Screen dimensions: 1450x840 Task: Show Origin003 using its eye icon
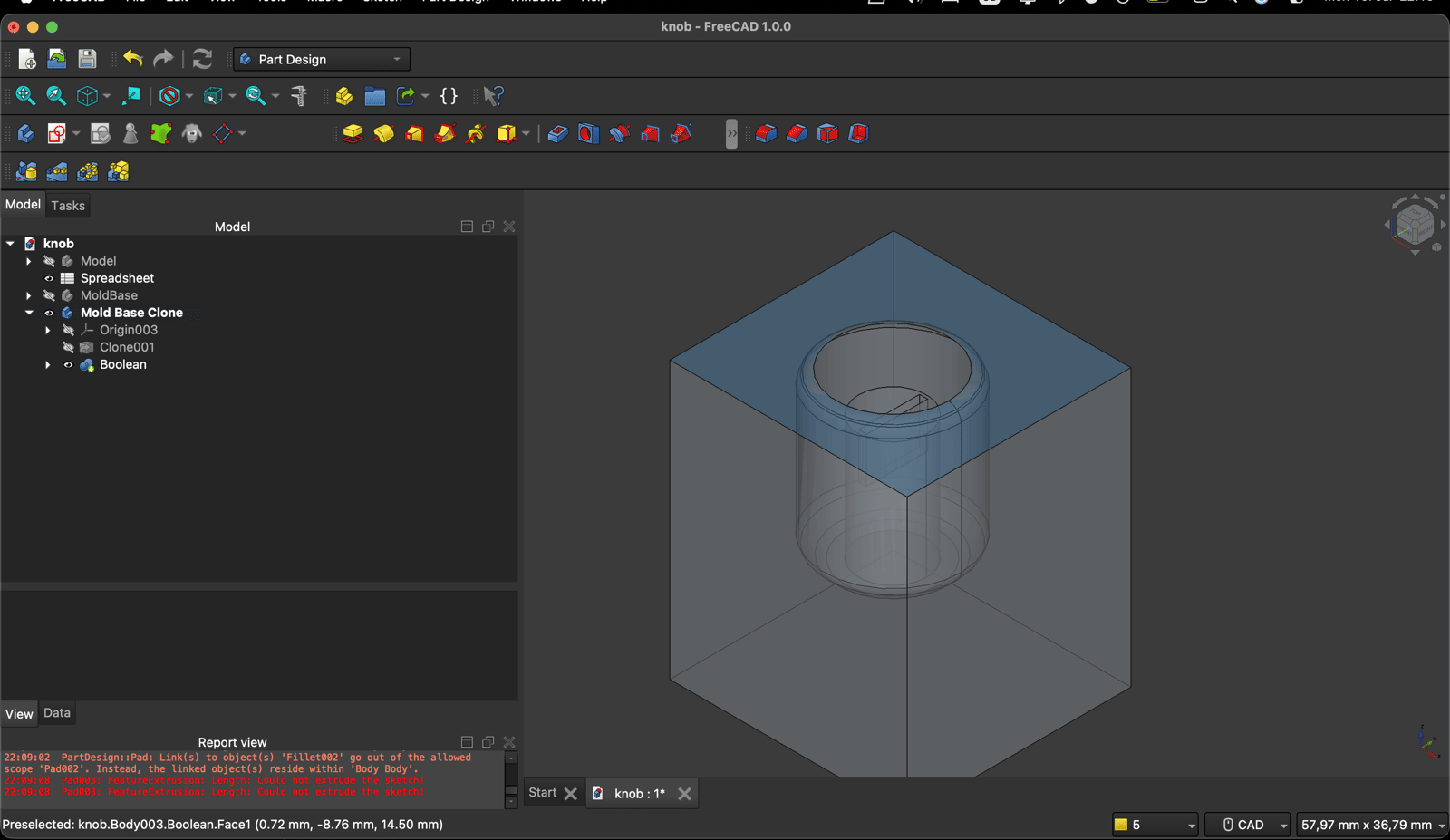[x=68, y=330]
